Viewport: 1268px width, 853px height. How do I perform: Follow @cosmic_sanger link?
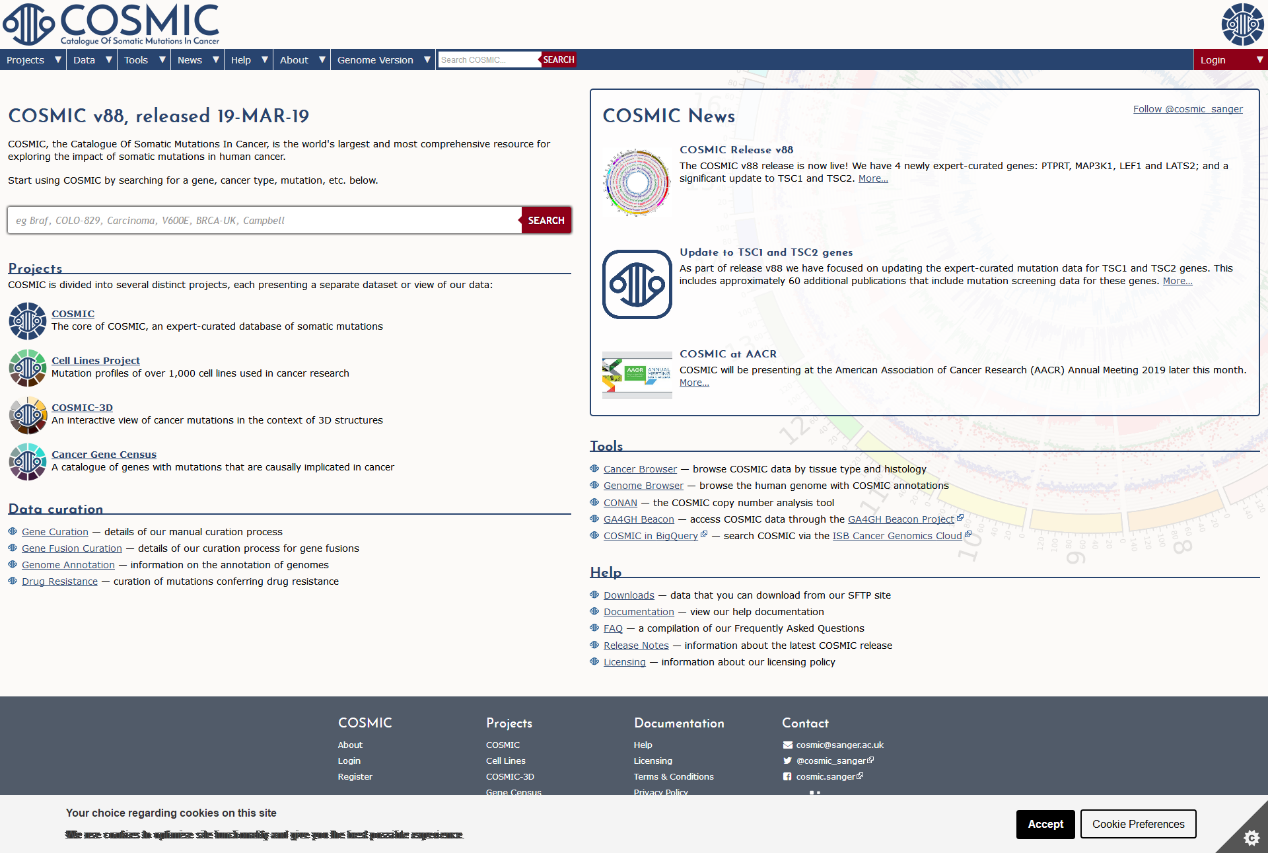tap(1187, 109)
